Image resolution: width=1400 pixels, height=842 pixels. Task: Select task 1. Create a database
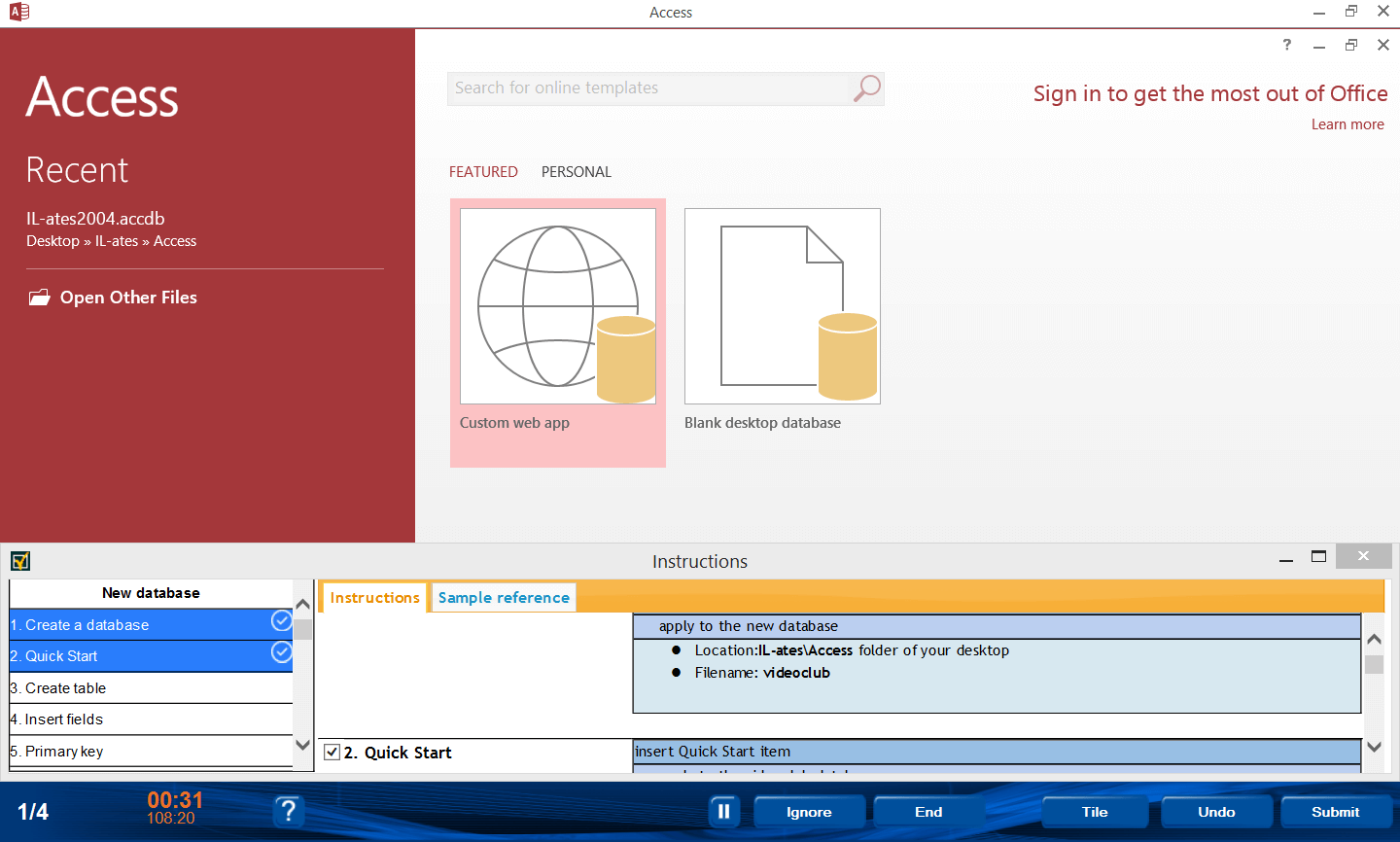pyautogui.click(x=151, y=624)
